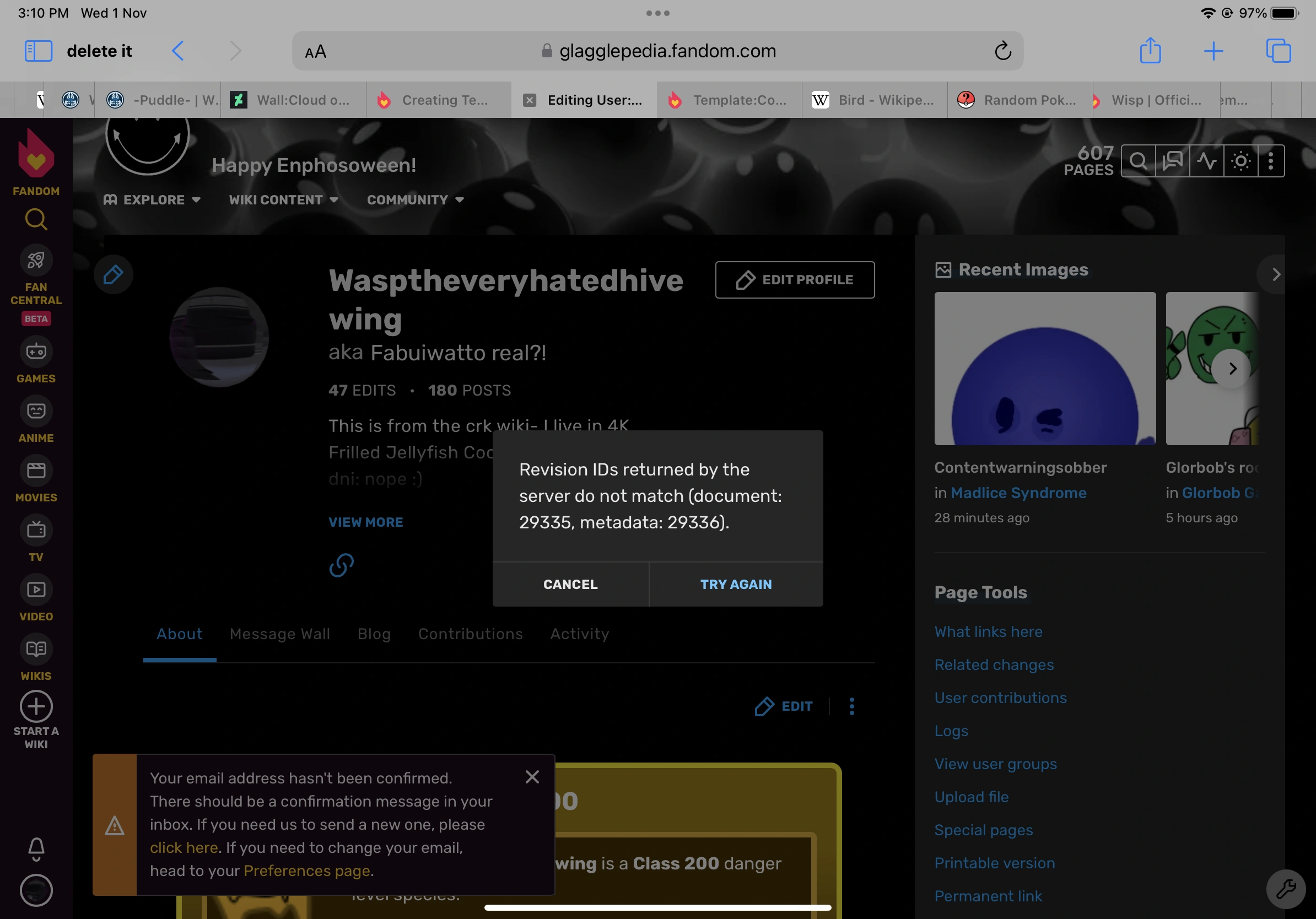Viewport: 1316px width, 919px height.
Task: Open wiki search magnifier in header
Action: click(x=1138, y=161)
